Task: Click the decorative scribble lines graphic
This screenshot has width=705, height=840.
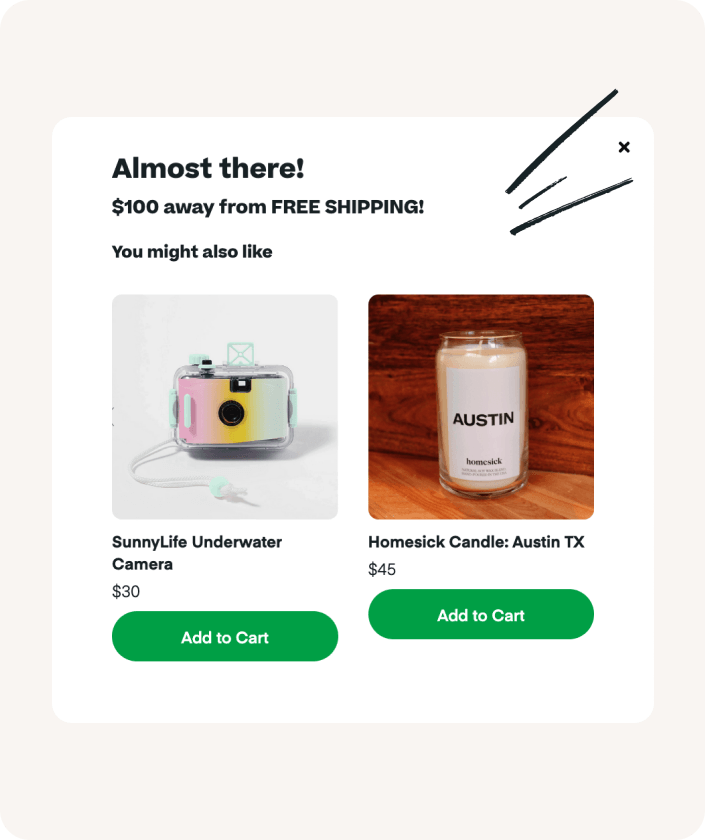Action: [x=569, y=162]
